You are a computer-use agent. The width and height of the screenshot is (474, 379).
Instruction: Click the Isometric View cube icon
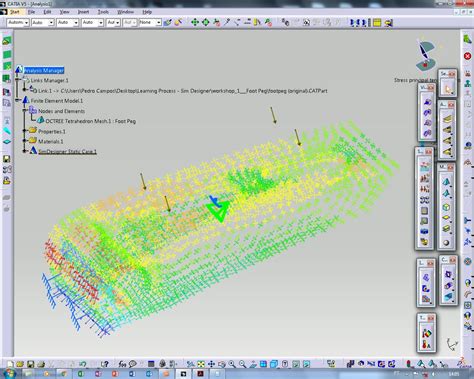tap(274, 364)
